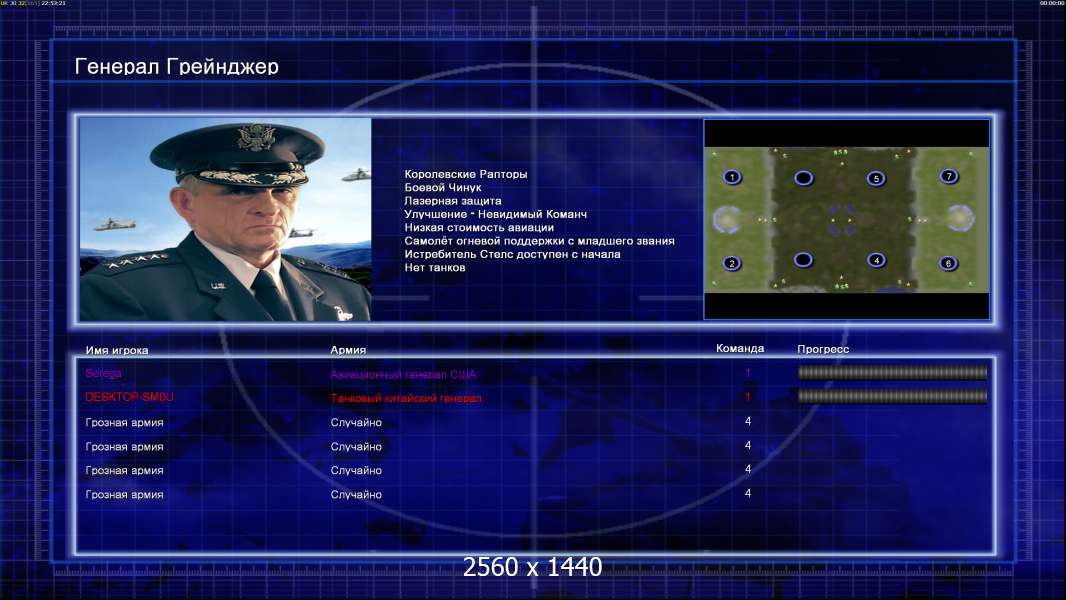Select start position 2 on the minimap
Viewport: 1066px width, 600px height.
732,263
